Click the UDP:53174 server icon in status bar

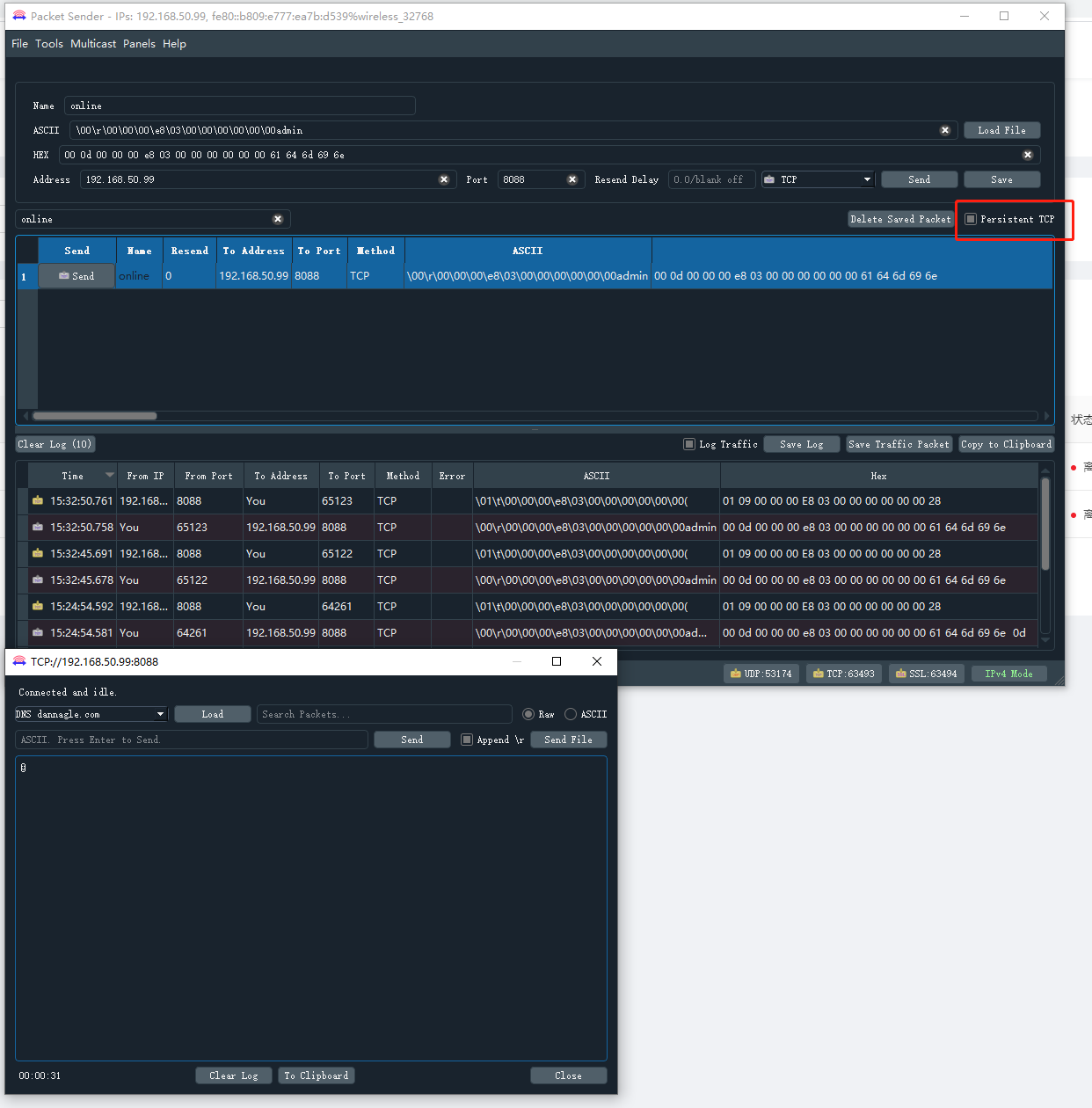point(737,673)
